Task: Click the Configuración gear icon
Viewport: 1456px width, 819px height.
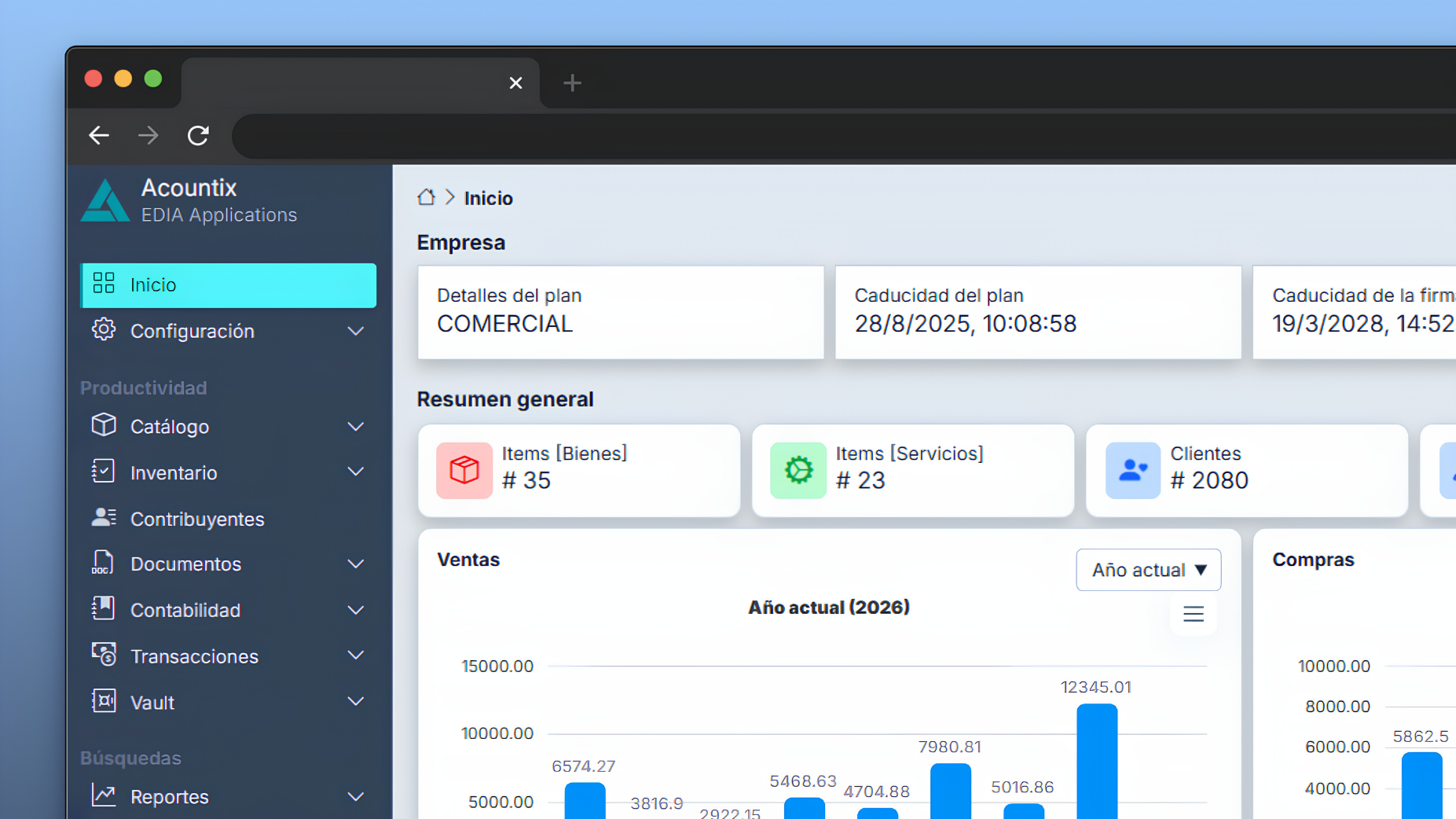Action: (x=104, y=329)
